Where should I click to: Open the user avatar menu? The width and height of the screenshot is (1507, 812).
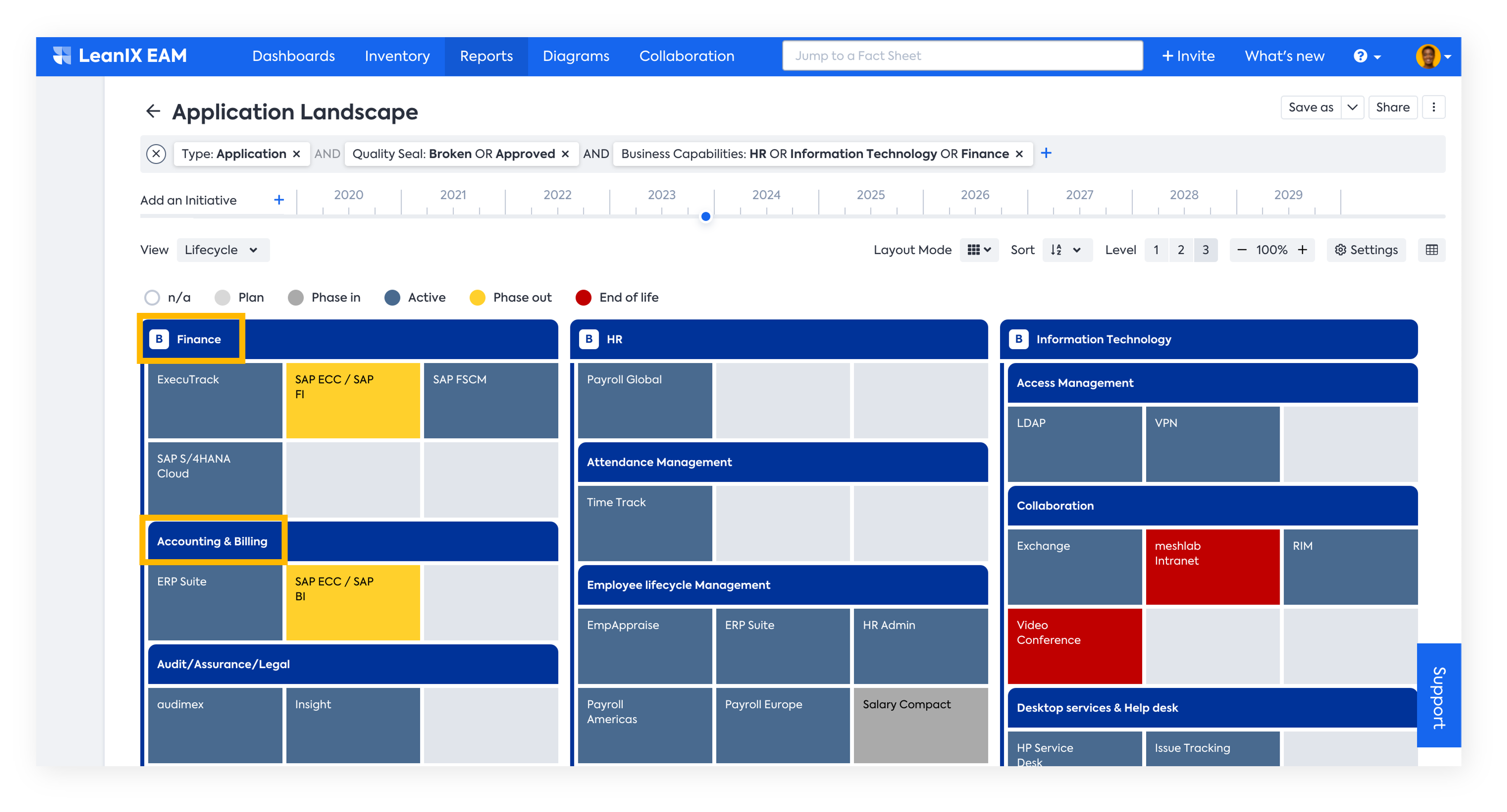click(1433, 56)
